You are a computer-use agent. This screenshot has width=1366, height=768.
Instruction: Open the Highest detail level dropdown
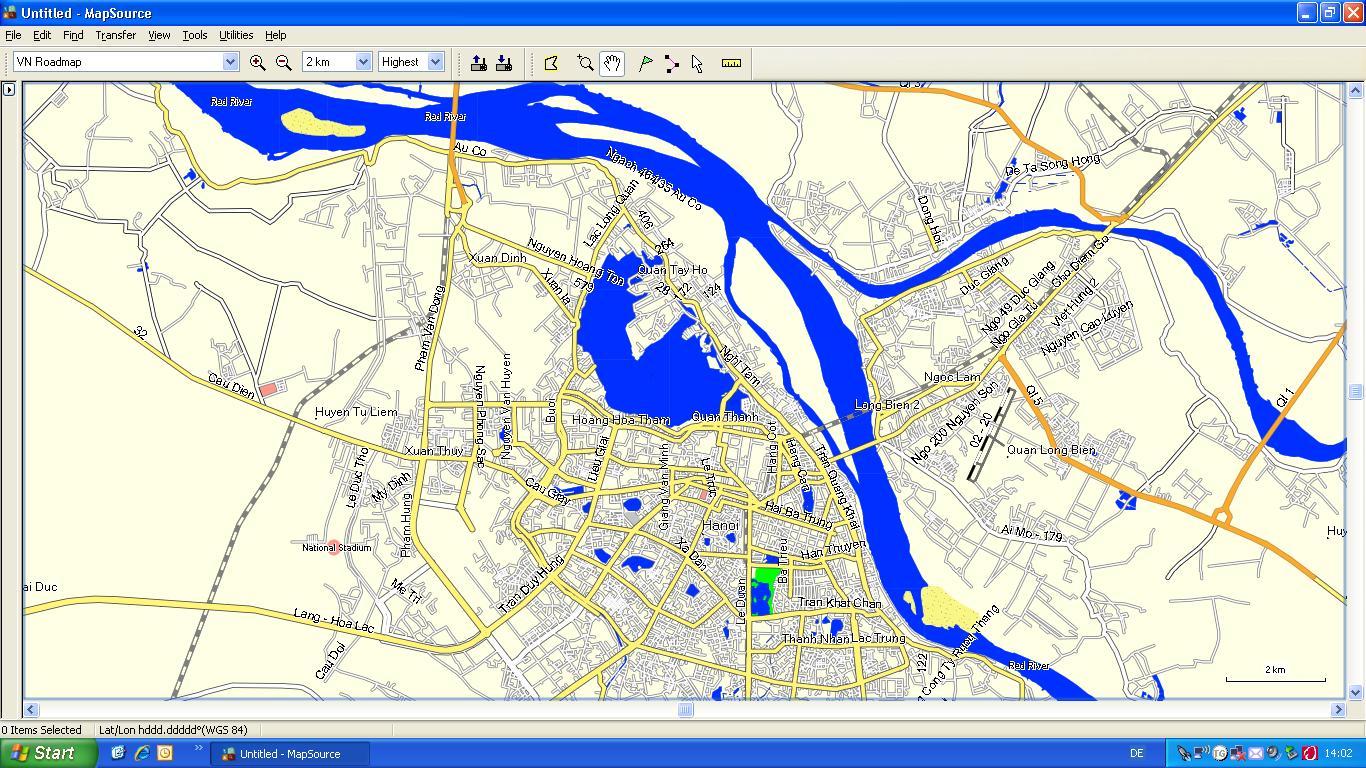(x=435, y=62)
